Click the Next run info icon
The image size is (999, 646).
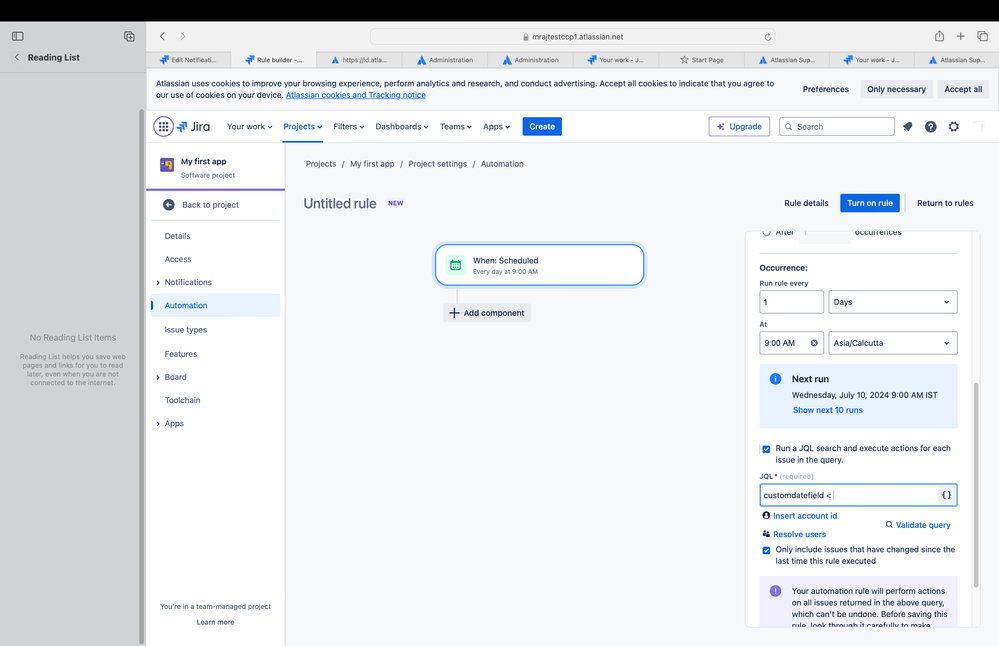(775, 379)
